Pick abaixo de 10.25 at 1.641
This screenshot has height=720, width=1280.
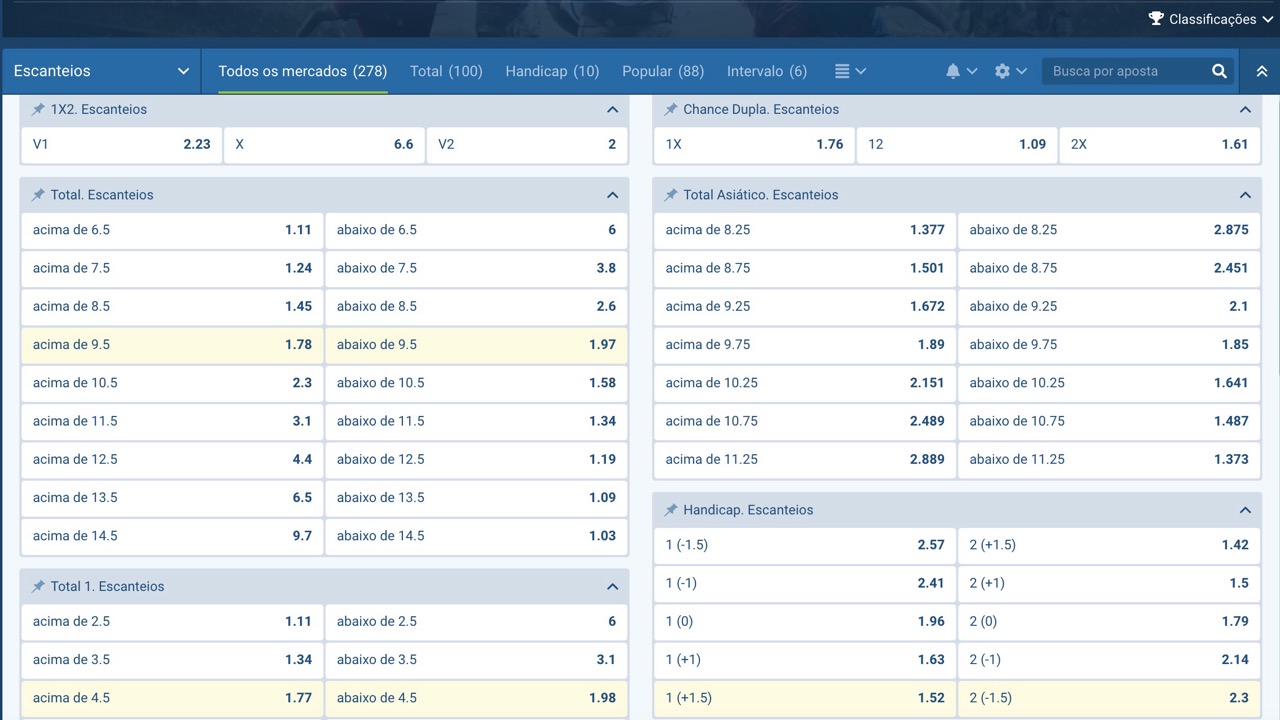point(1108,383)
